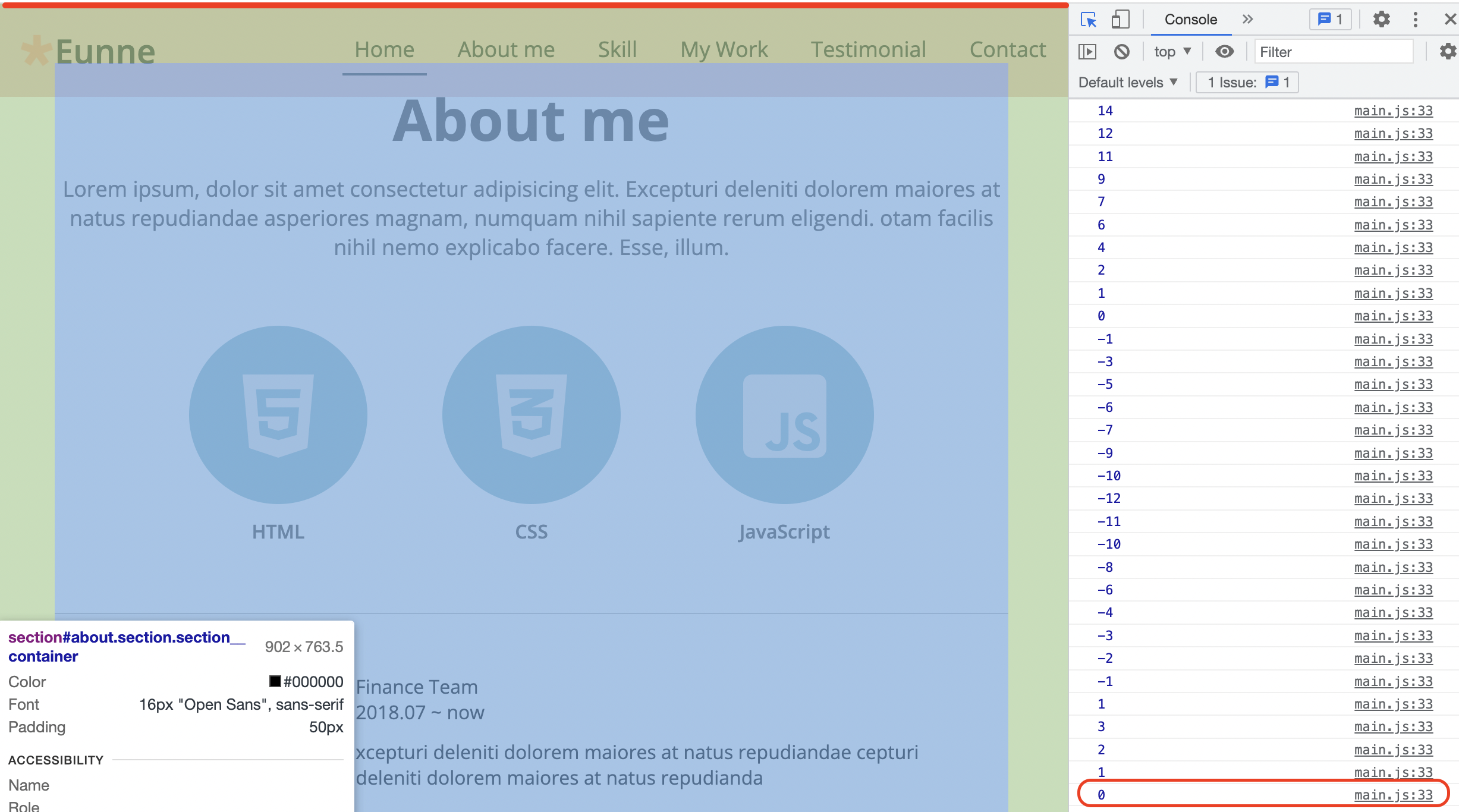
Task: Open the top context dropdown
Action: [x=1172, y=52]
